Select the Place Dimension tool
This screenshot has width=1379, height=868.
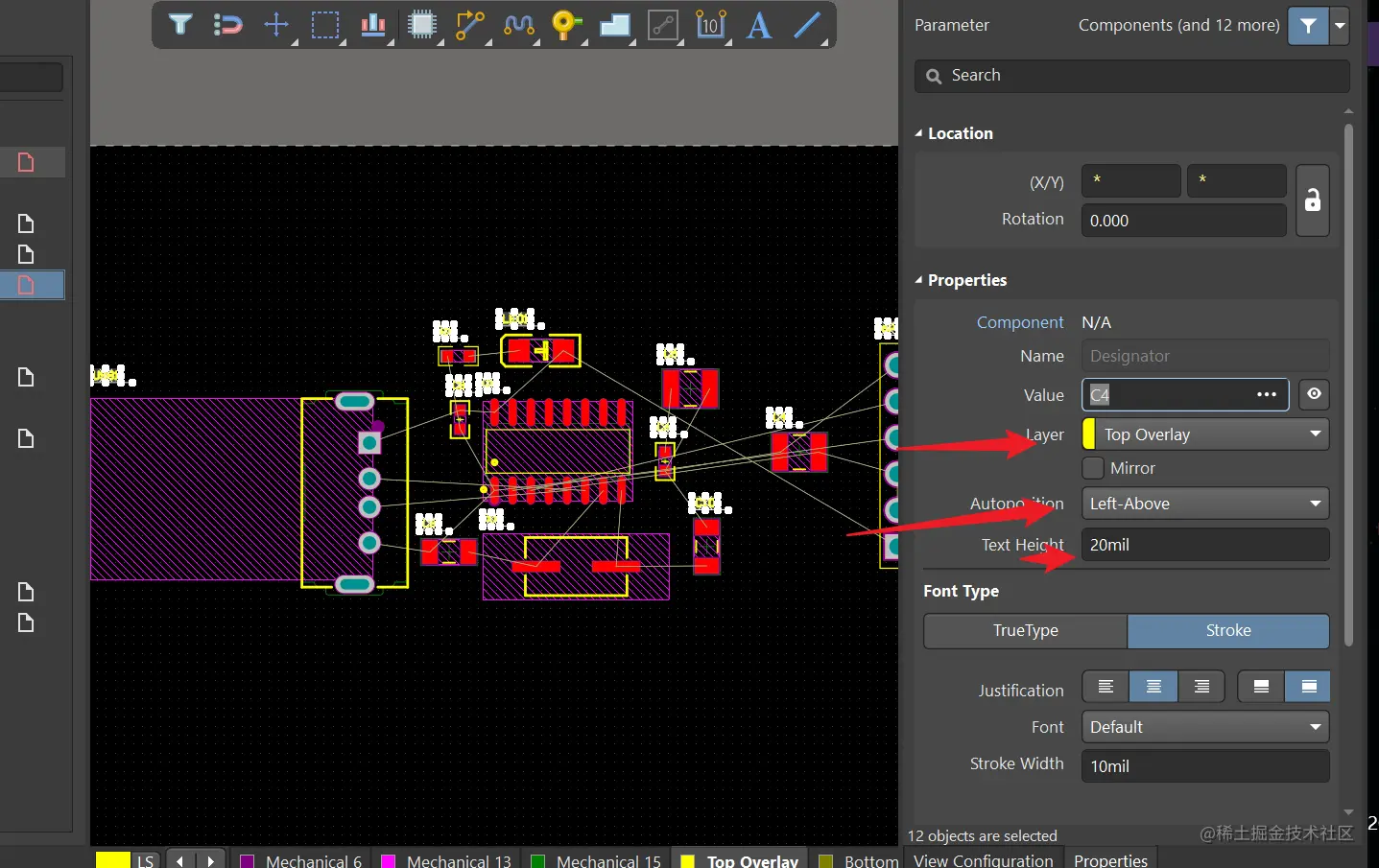(x=711, y=24)
